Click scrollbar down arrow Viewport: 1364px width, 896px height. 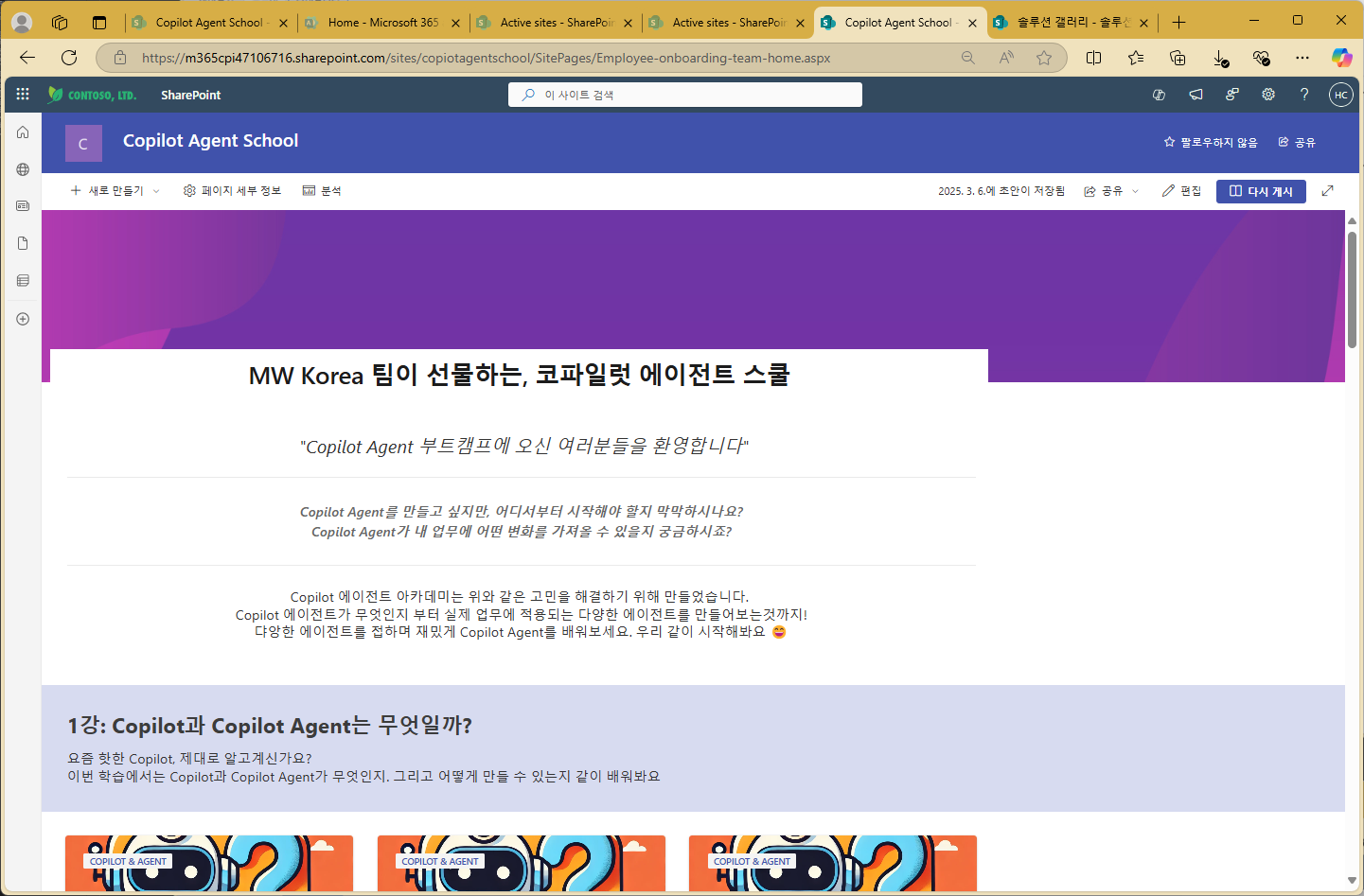tap(1352, 880)
